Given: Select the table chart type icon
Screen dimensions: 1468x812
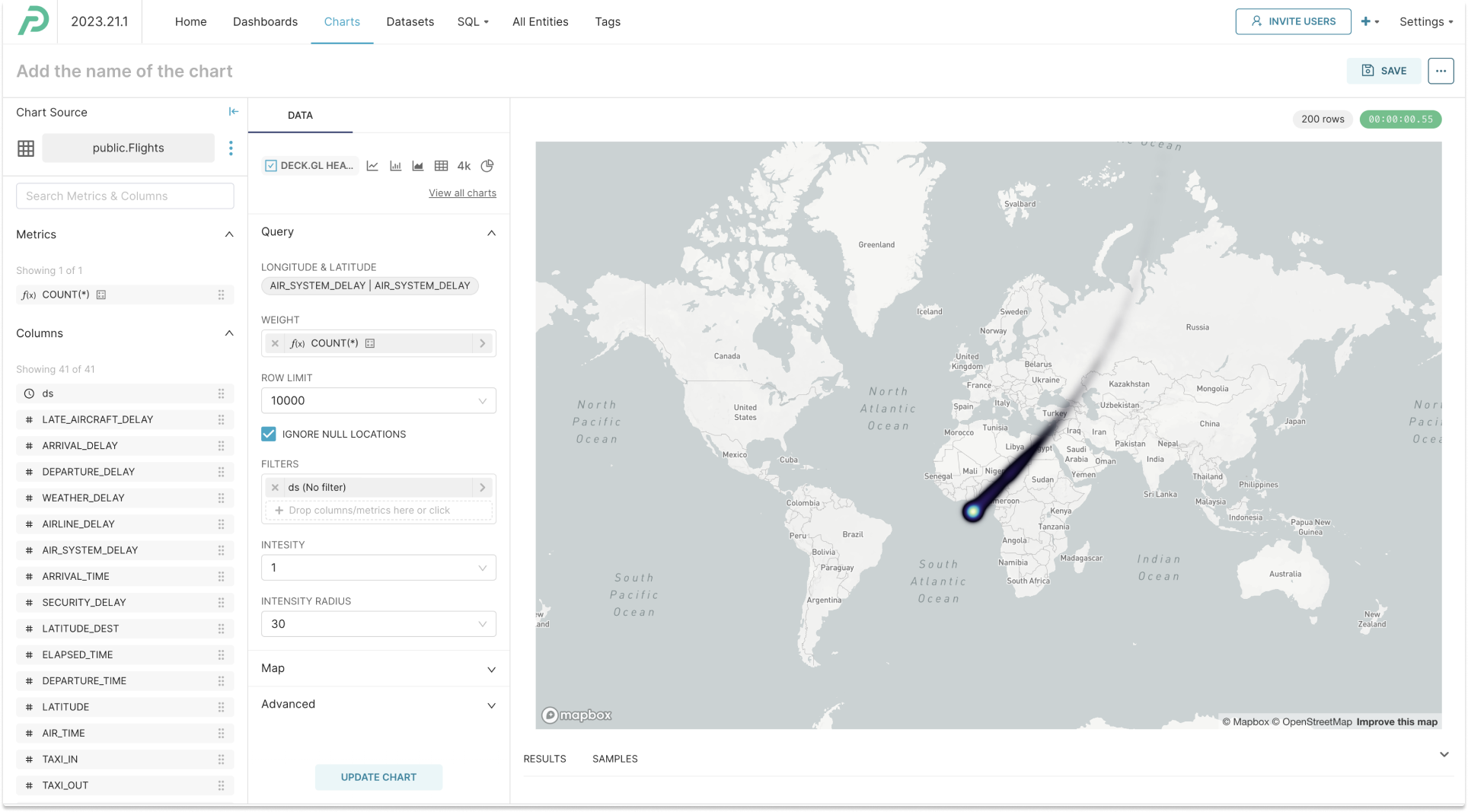Looking at the screenshot, I should 441,166.
